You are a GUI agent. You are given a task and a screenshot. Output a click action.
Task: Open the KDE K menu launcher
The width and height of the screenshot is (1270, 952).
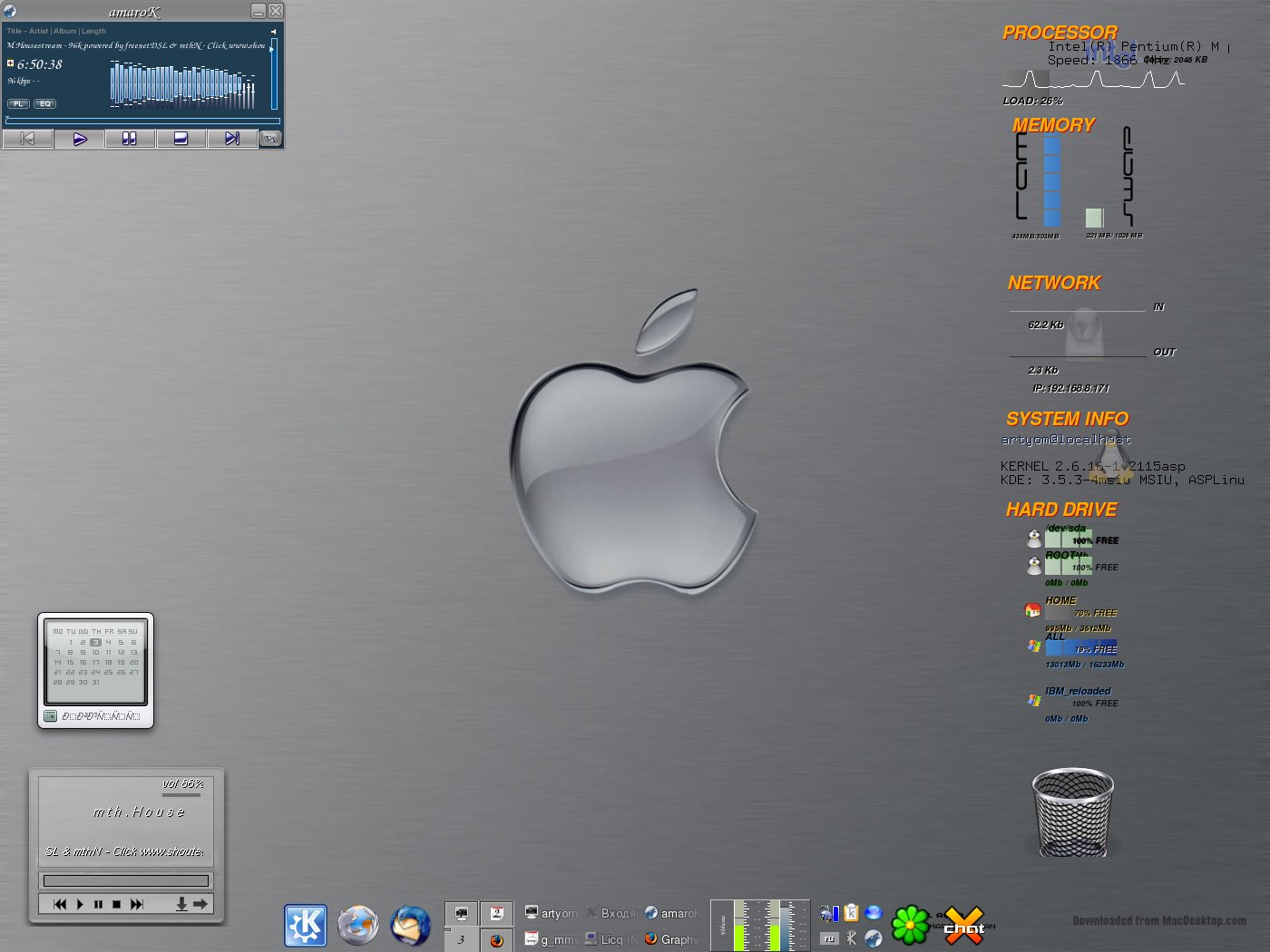[306, 926]
